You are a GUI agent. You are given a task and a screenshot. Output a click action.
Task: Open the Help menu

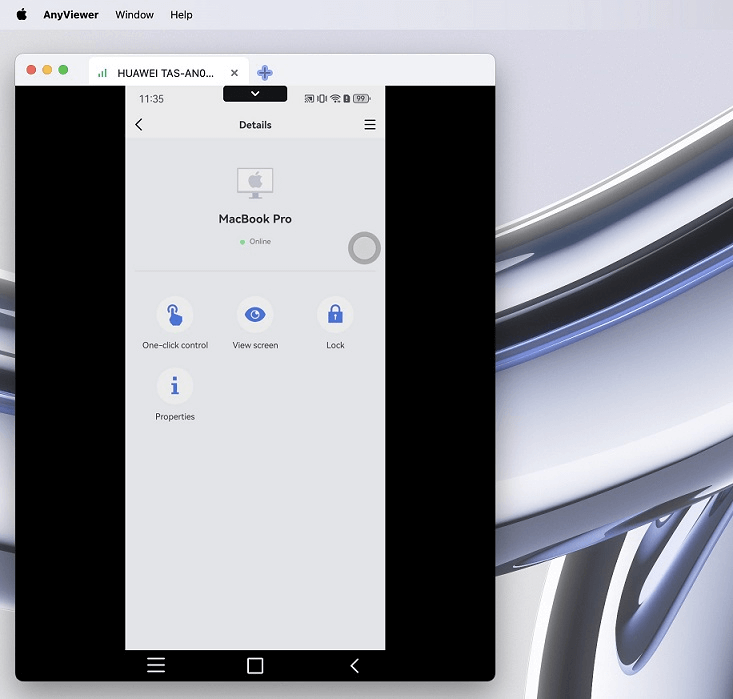(x=181, y=14)
